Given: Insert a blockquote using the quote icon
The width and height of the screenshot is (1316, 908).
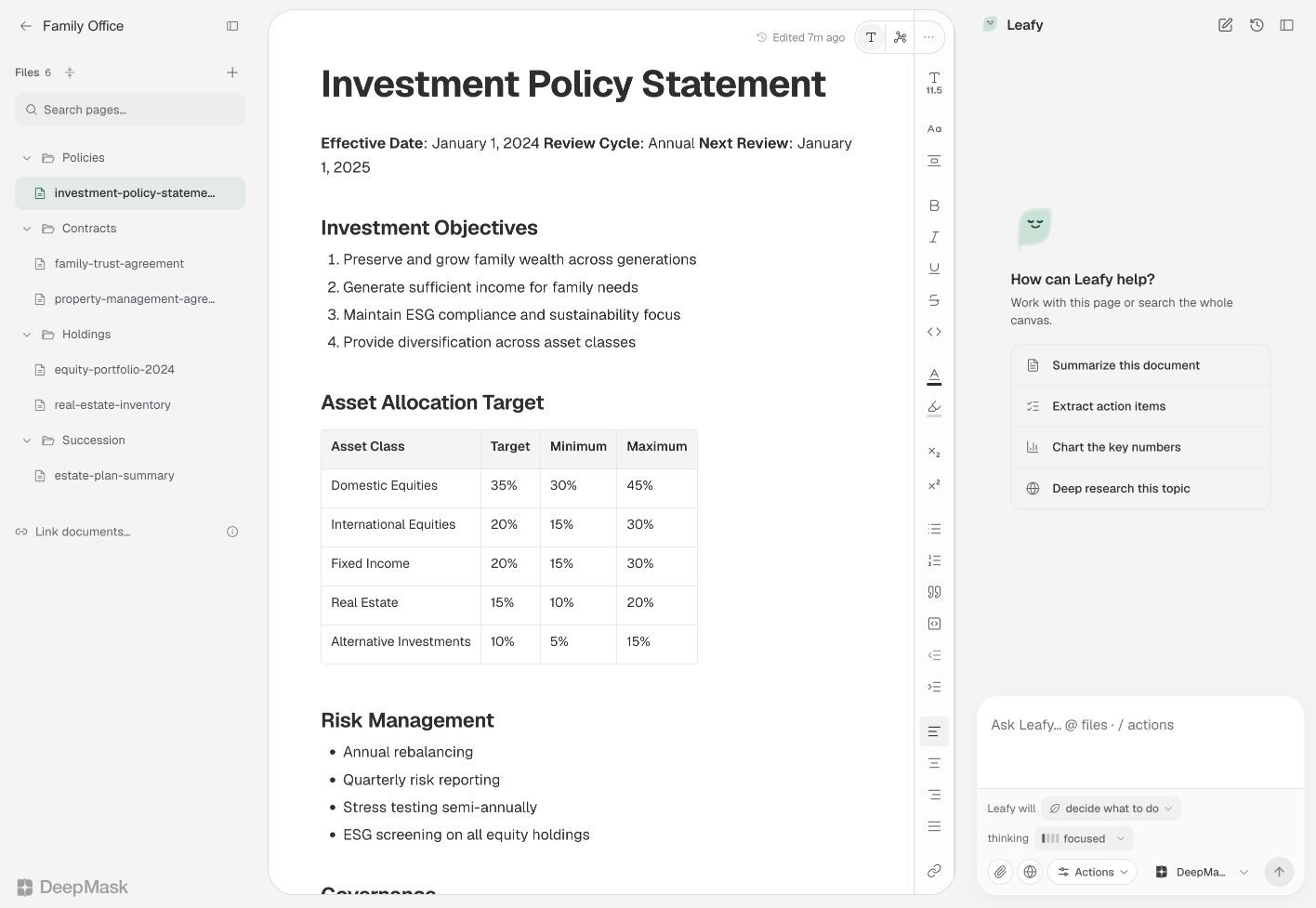Looking at the screenshot, I should point(934,592).
